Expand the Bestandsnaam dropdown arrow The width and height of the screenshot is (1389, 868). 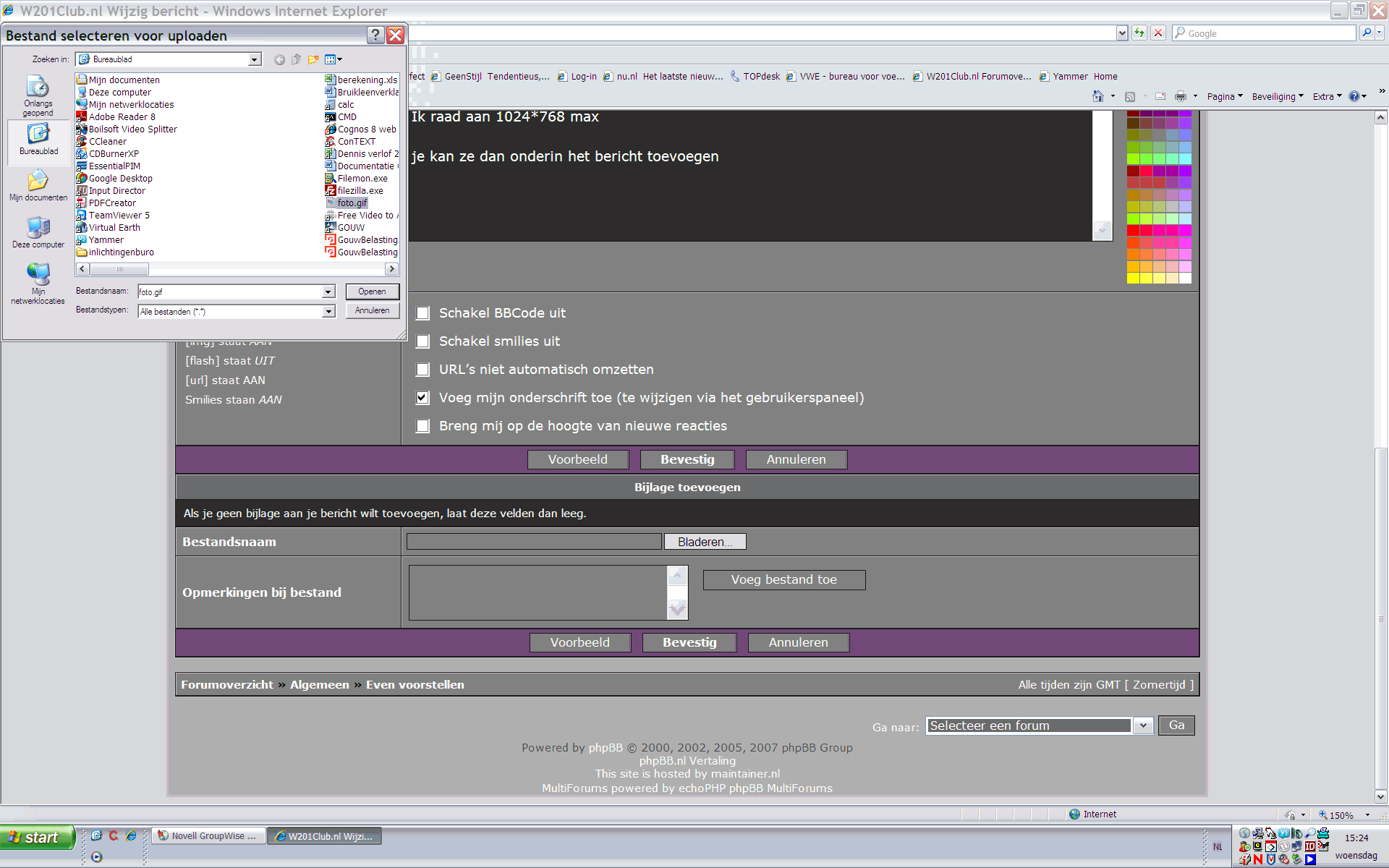(x=328, y=292)
